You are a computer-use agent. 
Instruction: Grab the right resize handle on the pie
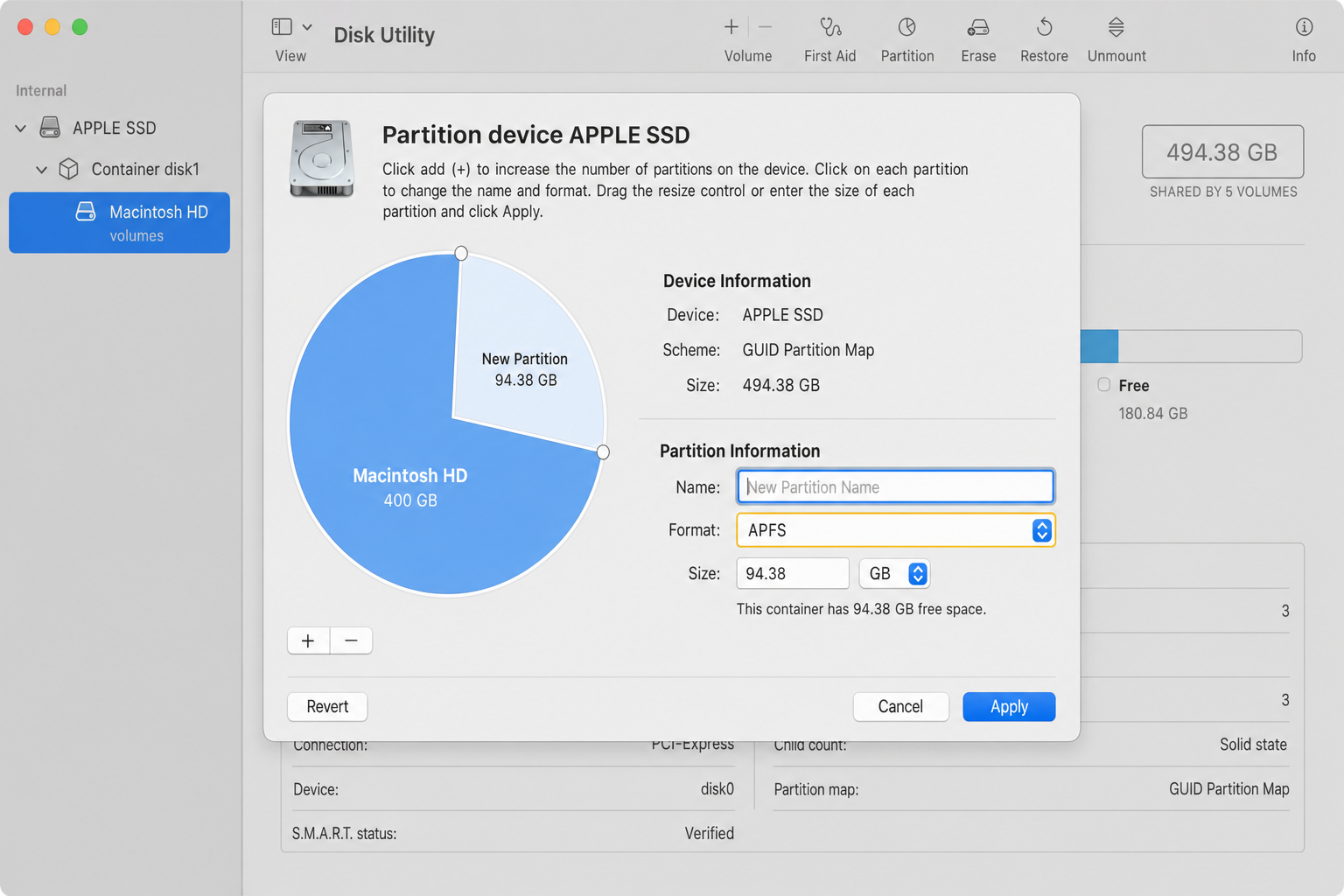pyautogui.click(x=603, y=452)
